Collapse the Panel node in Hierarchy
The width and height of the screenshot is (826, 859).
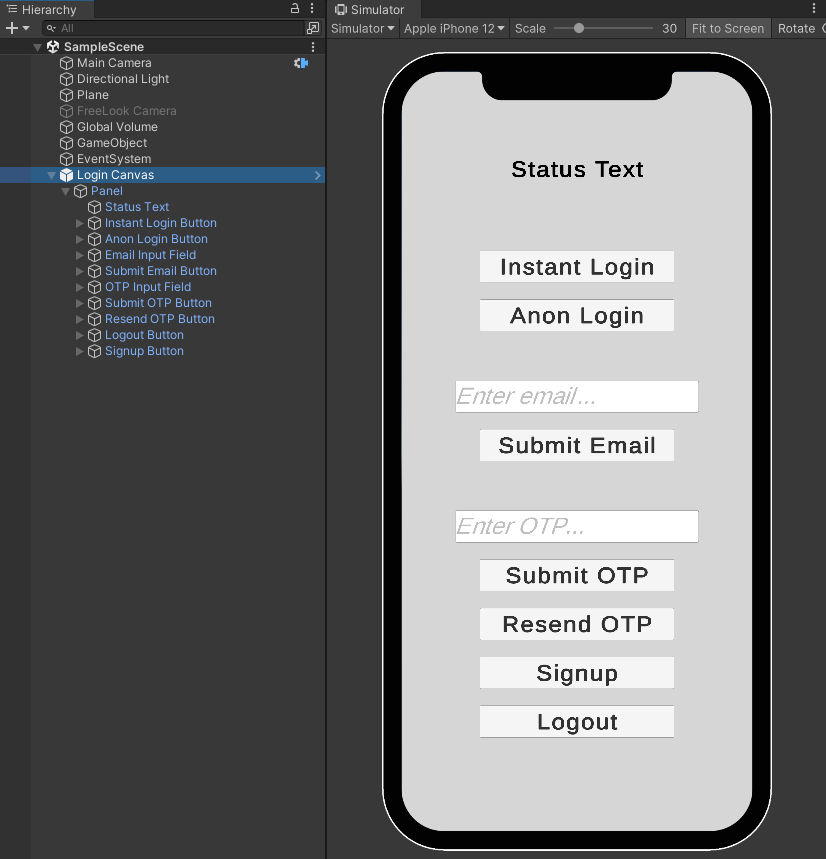point(65,191)
